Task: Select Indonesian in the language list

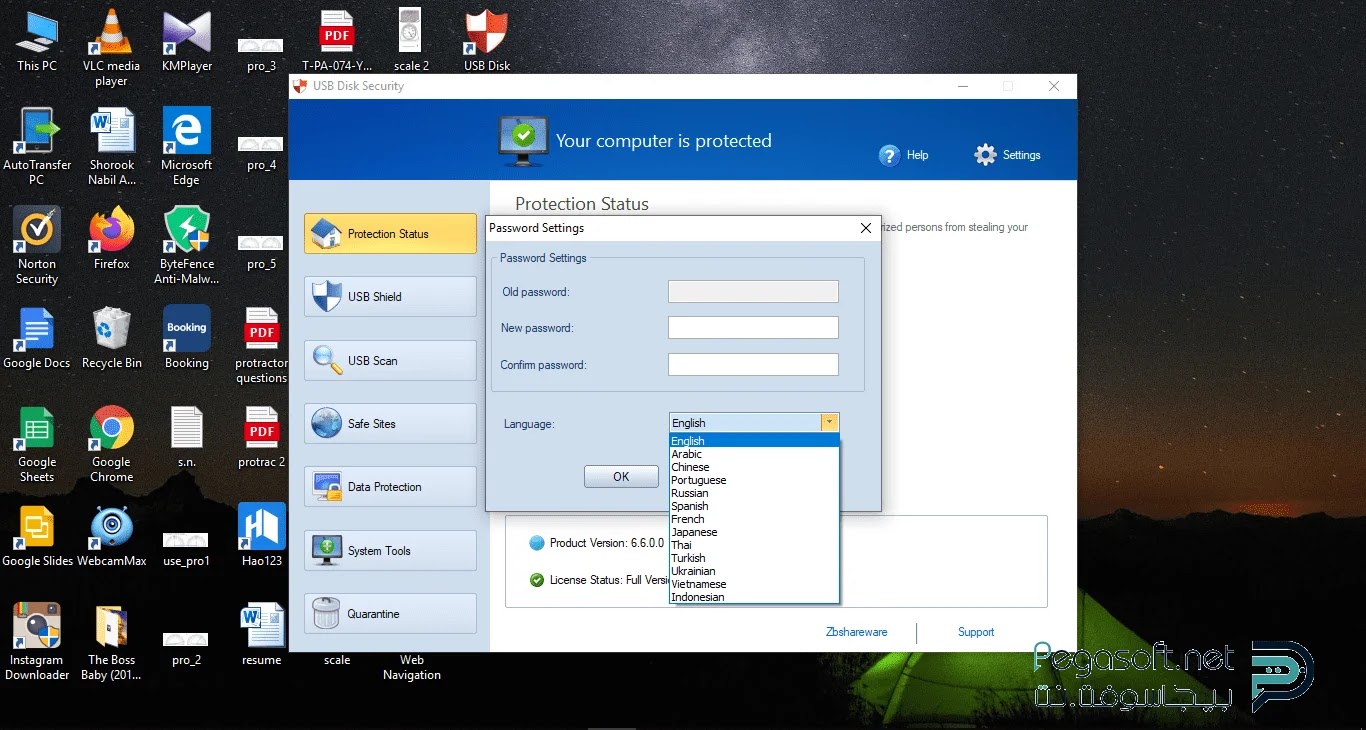Action: (754, 597)
